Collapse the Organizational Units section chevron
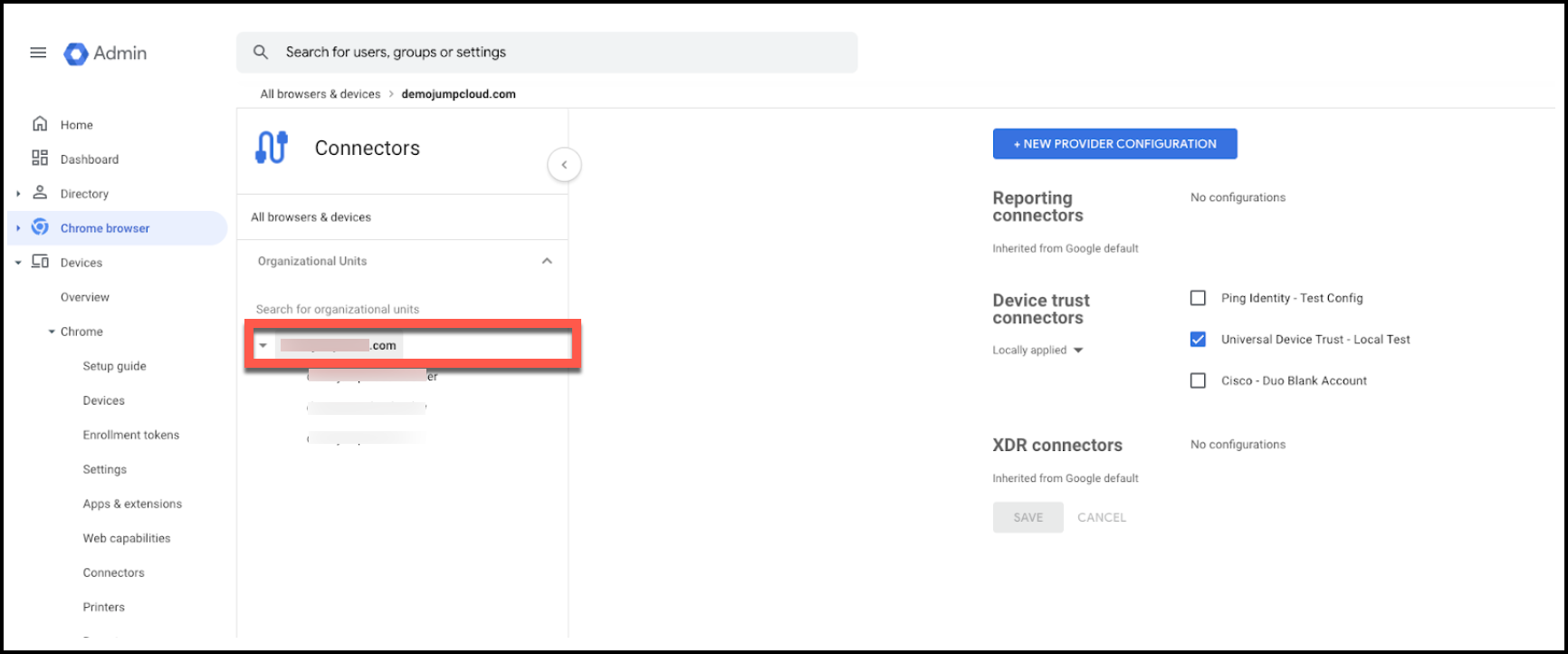The height and width of the screenshot is (654, 1568). tap(547, 261)
